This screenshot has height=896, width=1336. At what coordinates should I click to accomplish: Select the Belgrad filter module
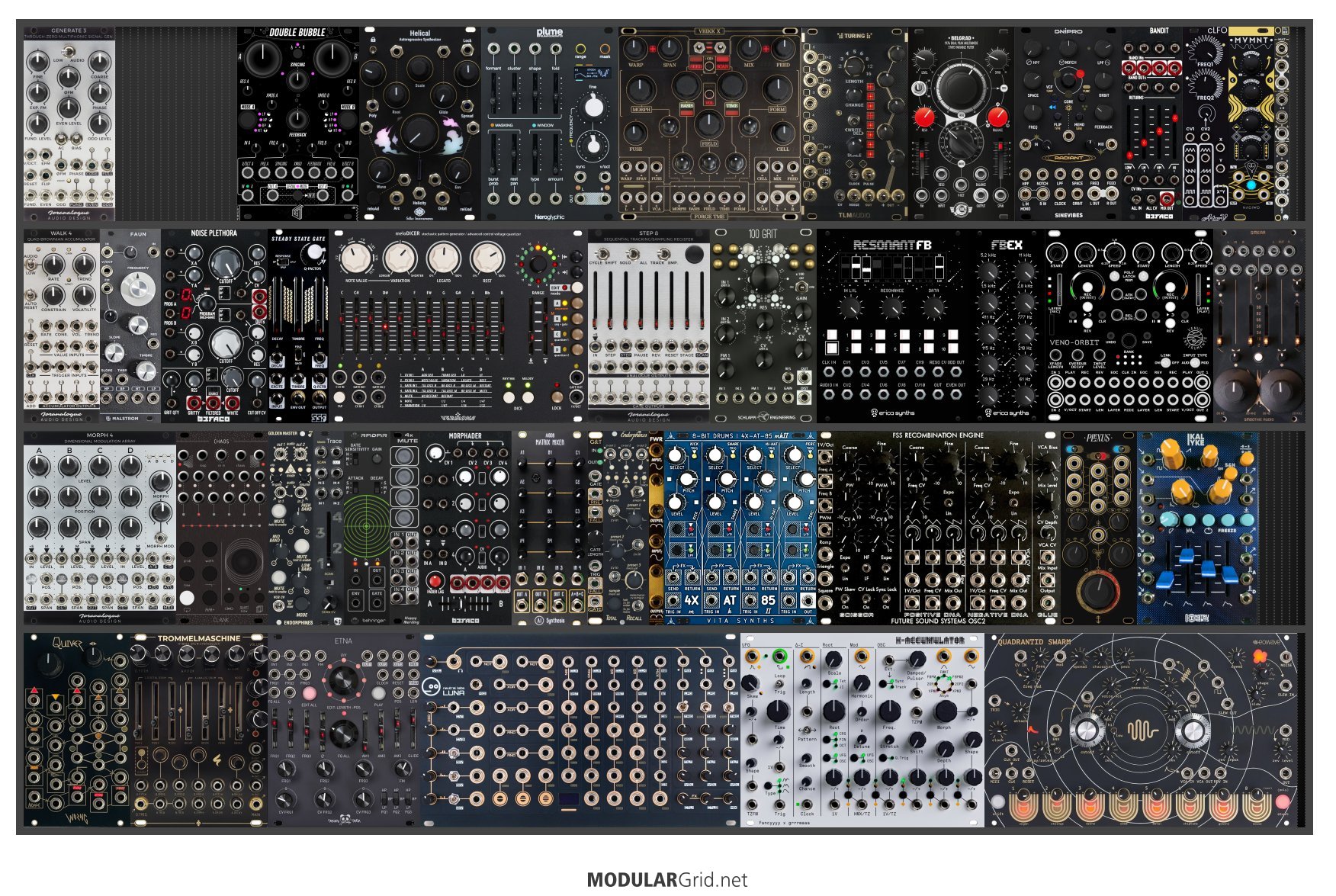coord(962,124)
